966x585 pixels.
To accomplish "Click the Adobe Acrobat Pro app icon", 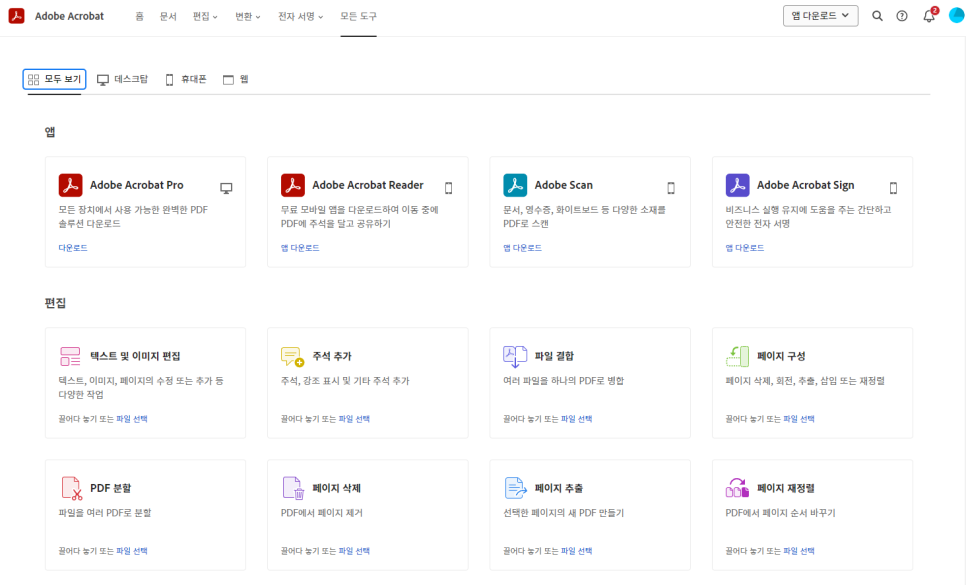I will tap(70, 185).
